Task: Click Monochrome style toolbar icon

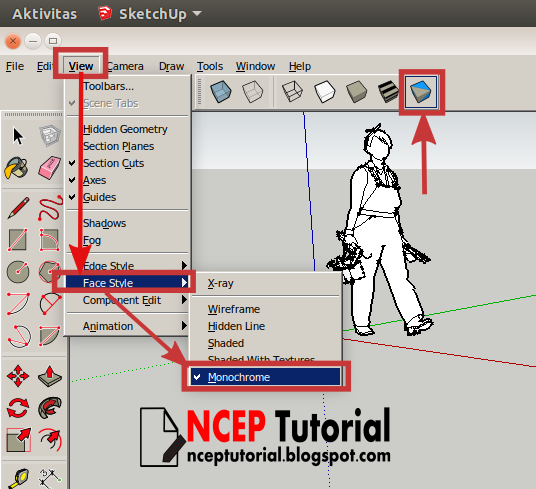Action: click(x=421, y=92)
